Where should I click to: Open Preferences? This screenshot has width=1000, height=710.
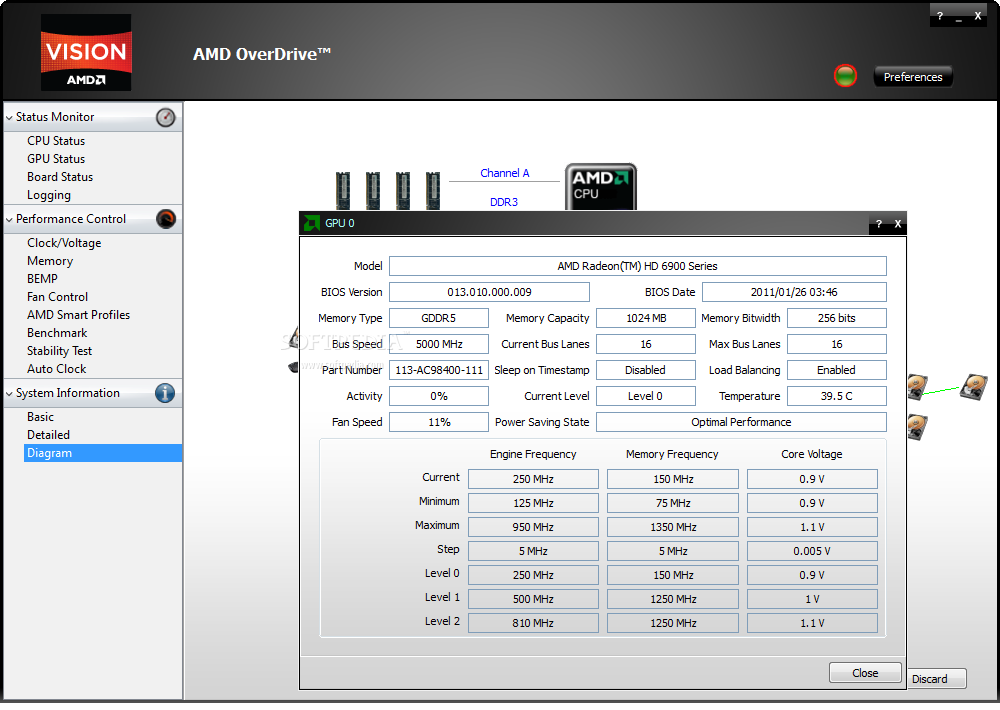[x=913, y=77]
